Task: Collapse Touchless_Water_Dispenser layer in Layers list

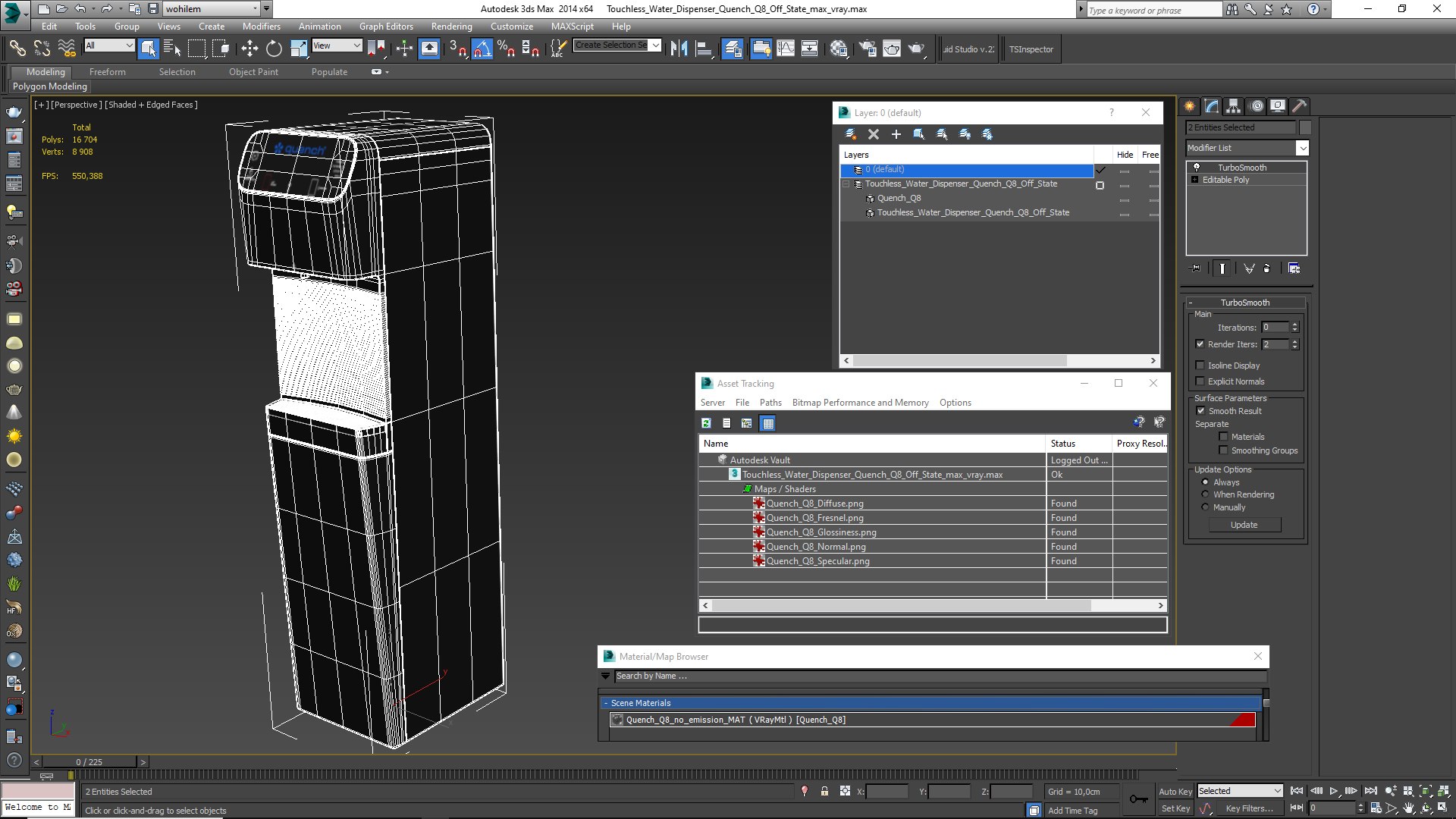Action: 846,184
